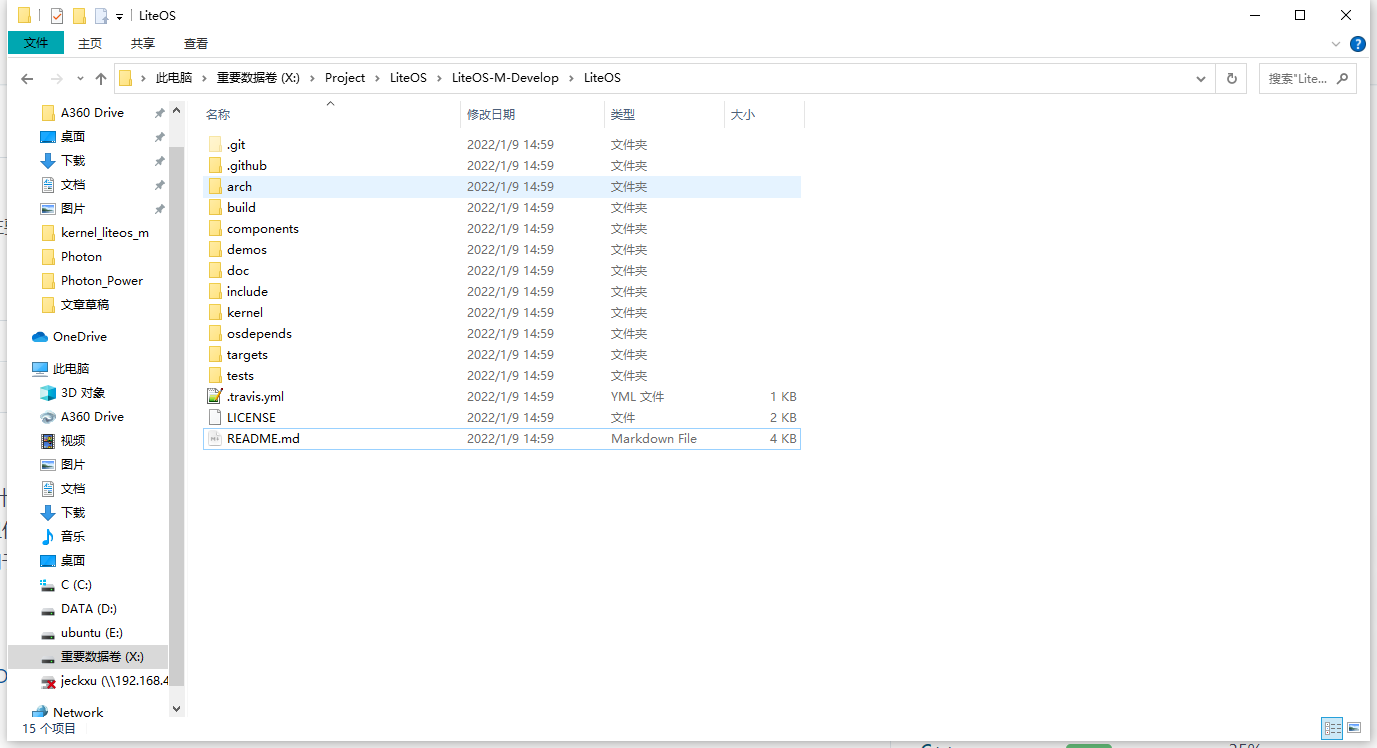Select the targets folder
Screen dimensions: 1377x748
pos(502,355)
